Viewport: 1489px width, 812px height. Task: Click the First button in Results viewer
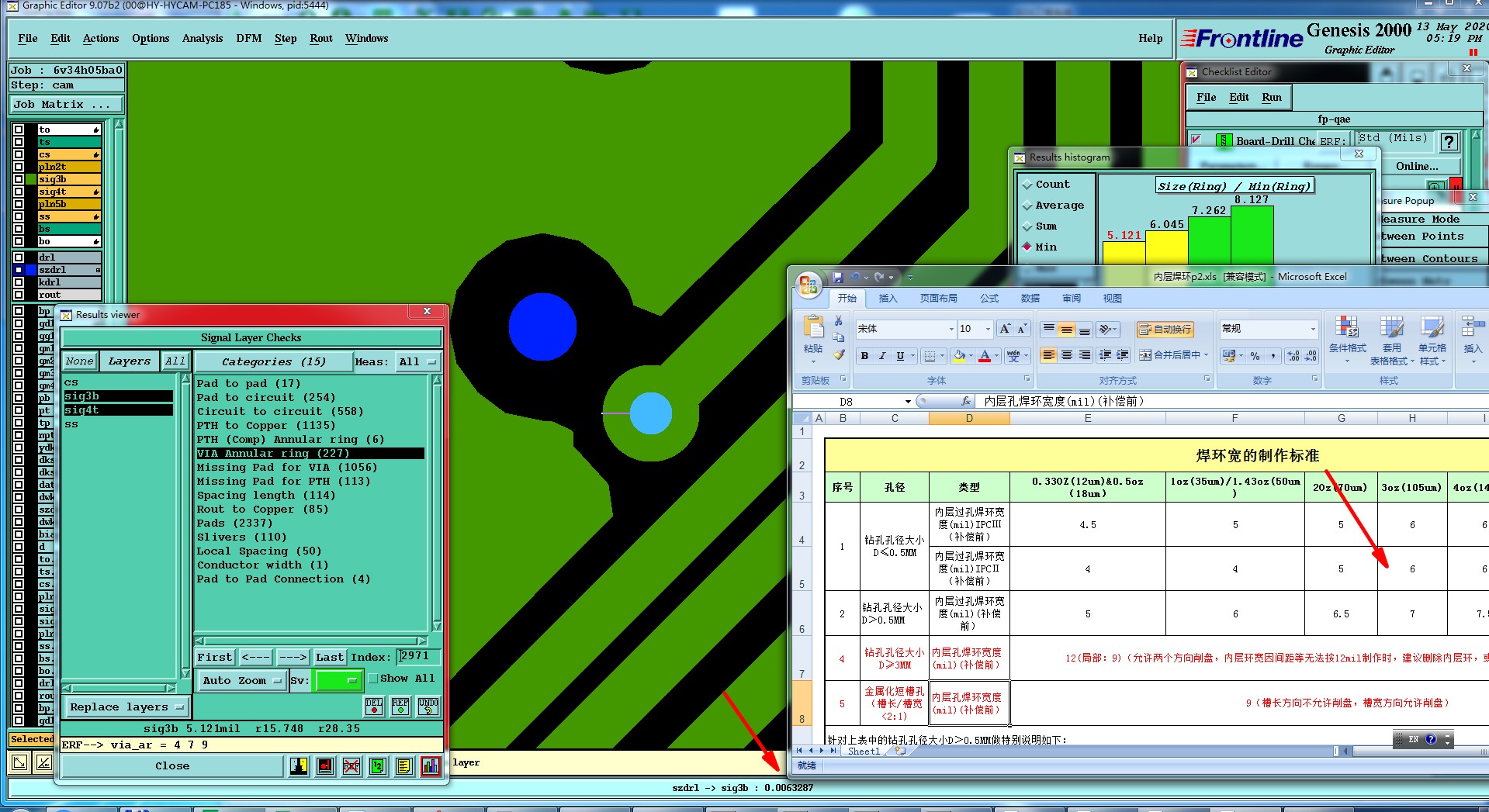(x=214, y=658)
